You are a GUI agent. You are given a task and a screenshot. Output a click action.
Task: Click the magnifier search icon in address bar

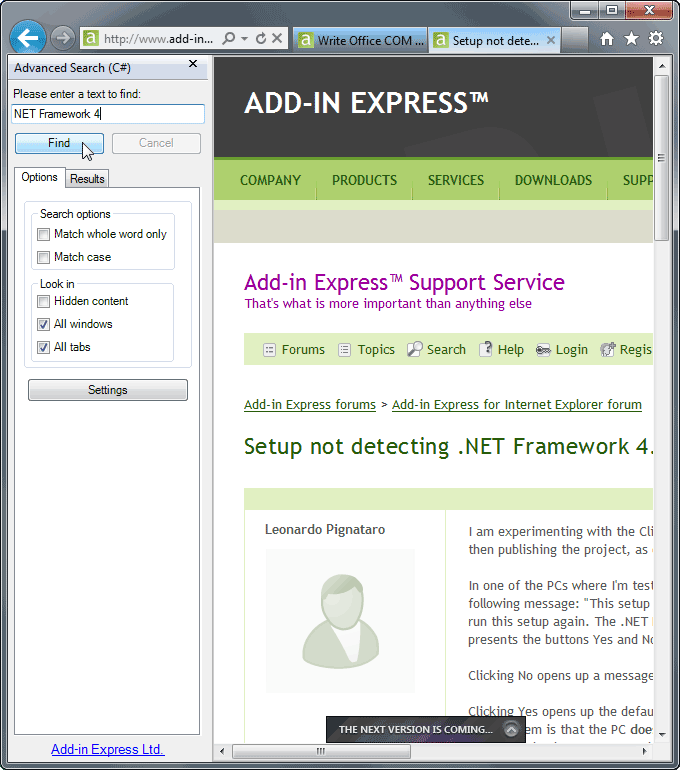click(x=228, y=38)
